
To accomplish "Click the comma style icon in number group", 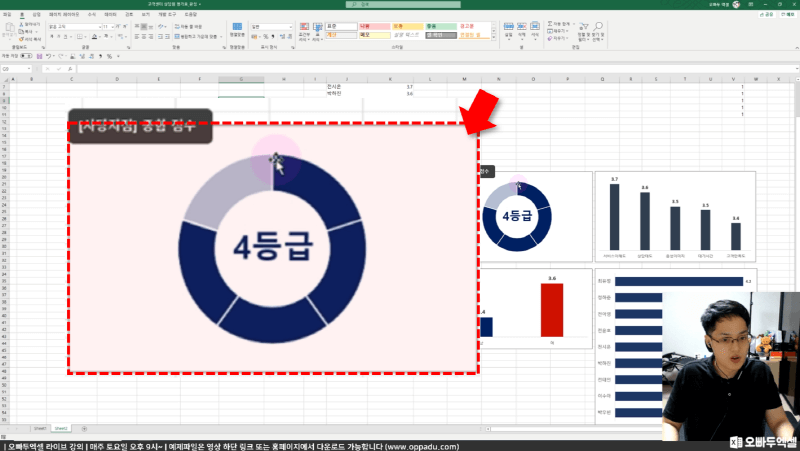I will tap(273, 37).
